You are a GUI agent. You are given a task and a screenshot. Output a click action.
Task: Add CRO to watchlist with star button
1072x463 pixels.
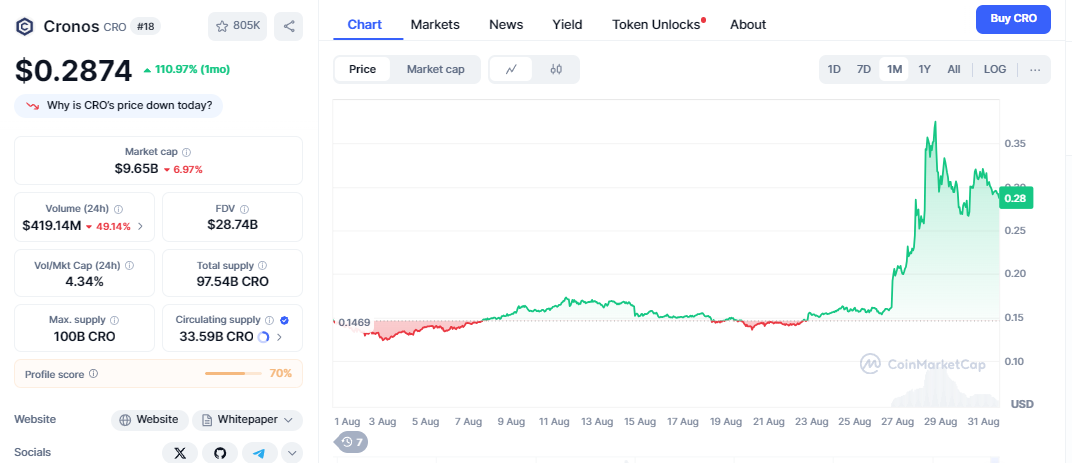click(238, 27)
